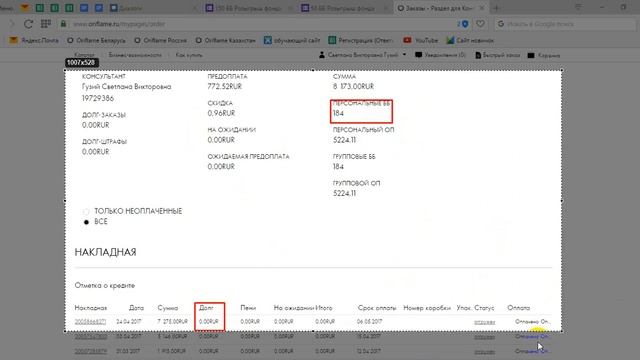This screenshot has width=640, height=360.
Task: Click the Яндекс.Почта bookmark
Action: (34, 40)
